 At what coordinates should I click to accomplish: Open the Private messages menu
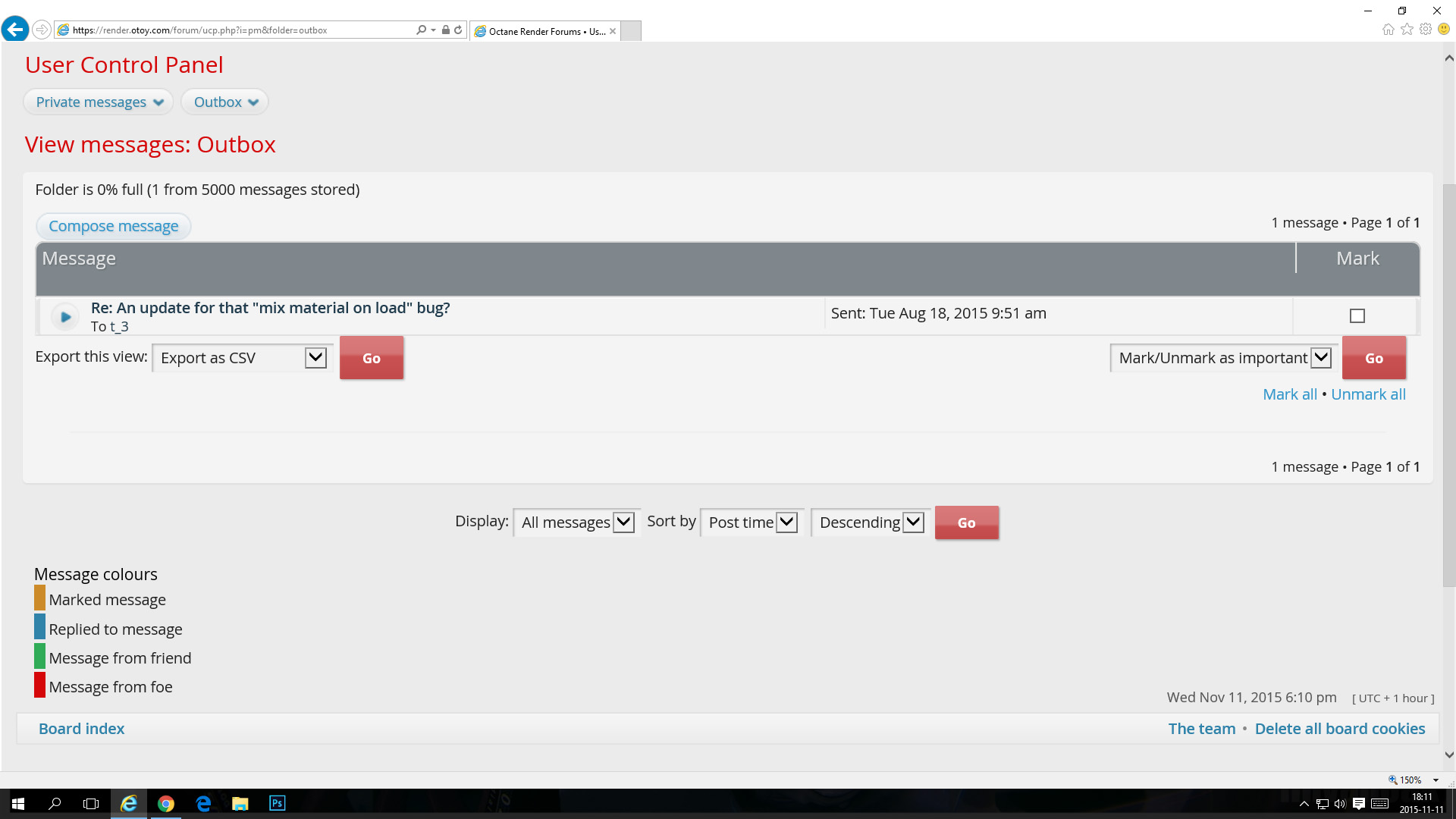99,102
